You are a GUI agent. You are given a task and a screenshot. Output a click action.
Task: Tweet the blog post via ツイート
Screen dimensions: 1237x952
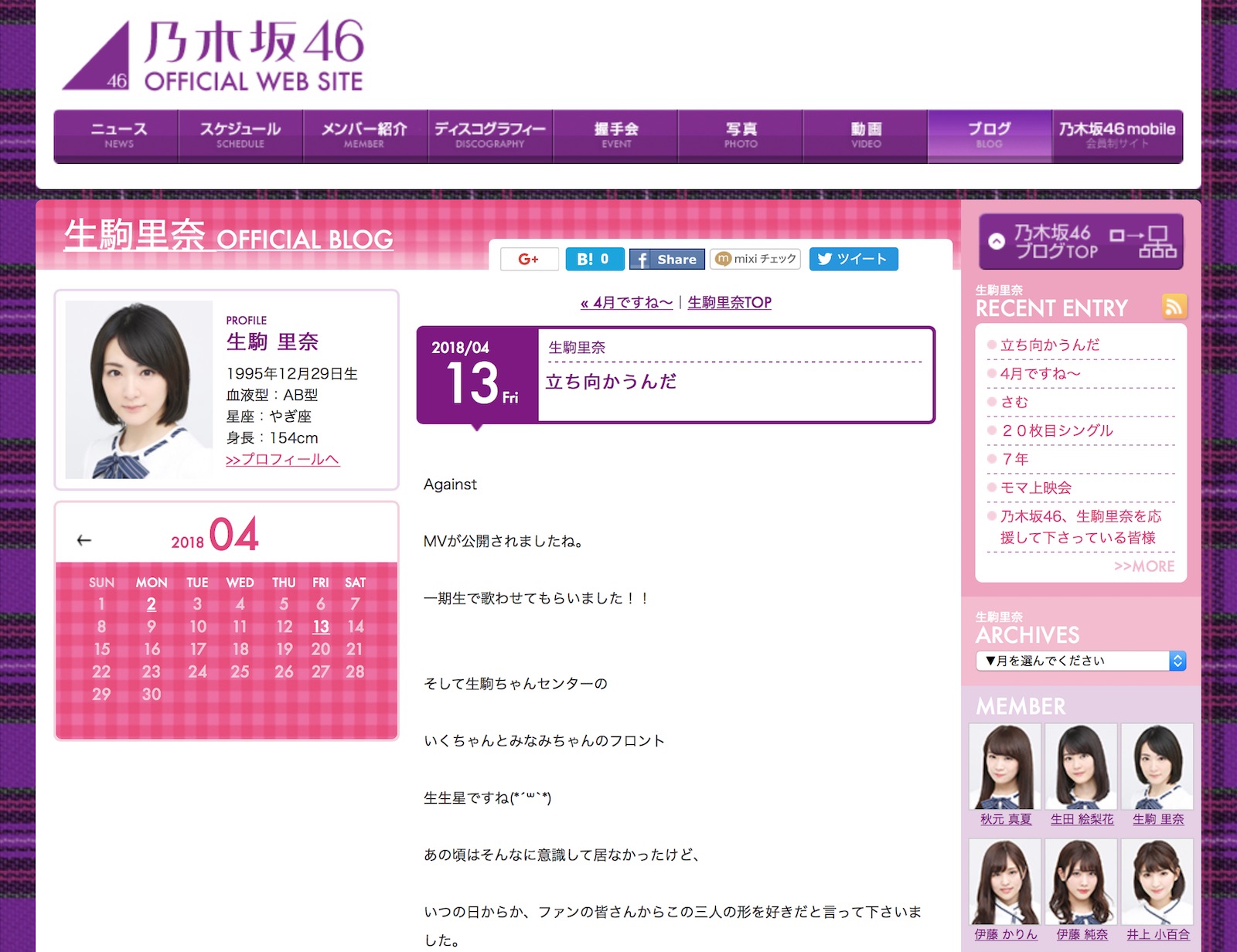coord(853,260)
